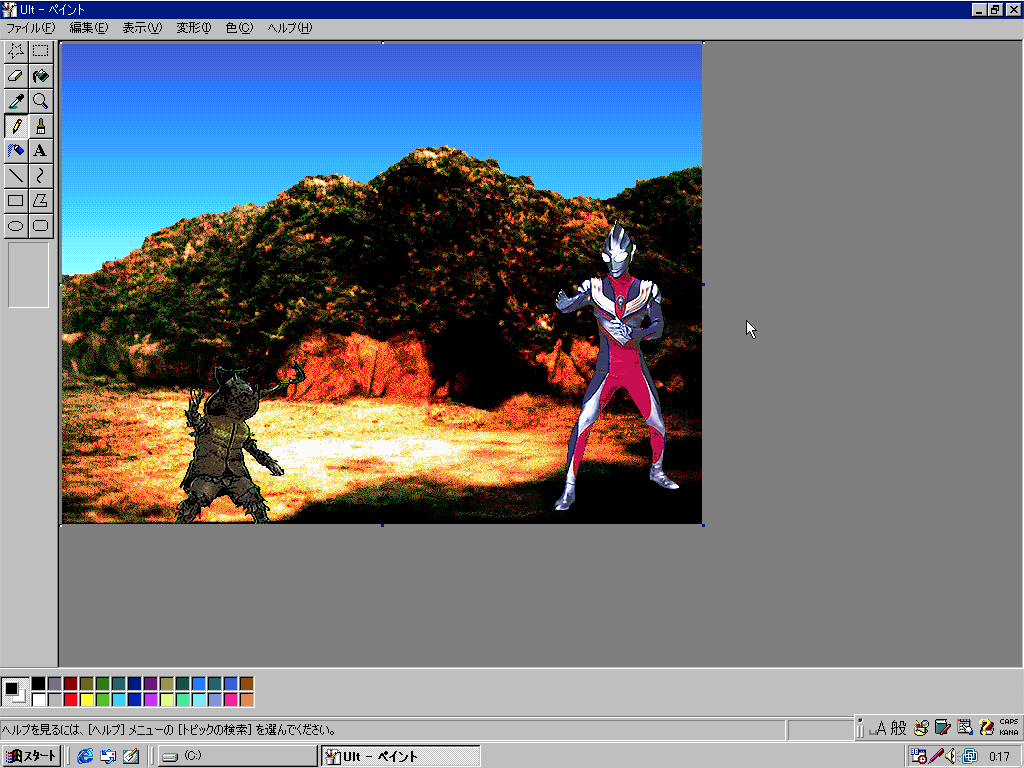Click the tool options box below toolbox
Image resolution: width=1024 pixels, height=768 pixels.
click(28, 275)
